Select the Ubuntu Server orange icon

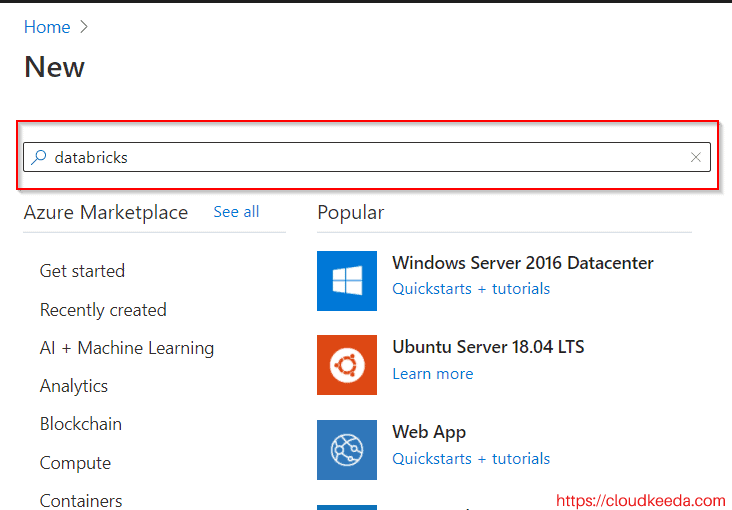pyautogui.click(x=347, y=365)
